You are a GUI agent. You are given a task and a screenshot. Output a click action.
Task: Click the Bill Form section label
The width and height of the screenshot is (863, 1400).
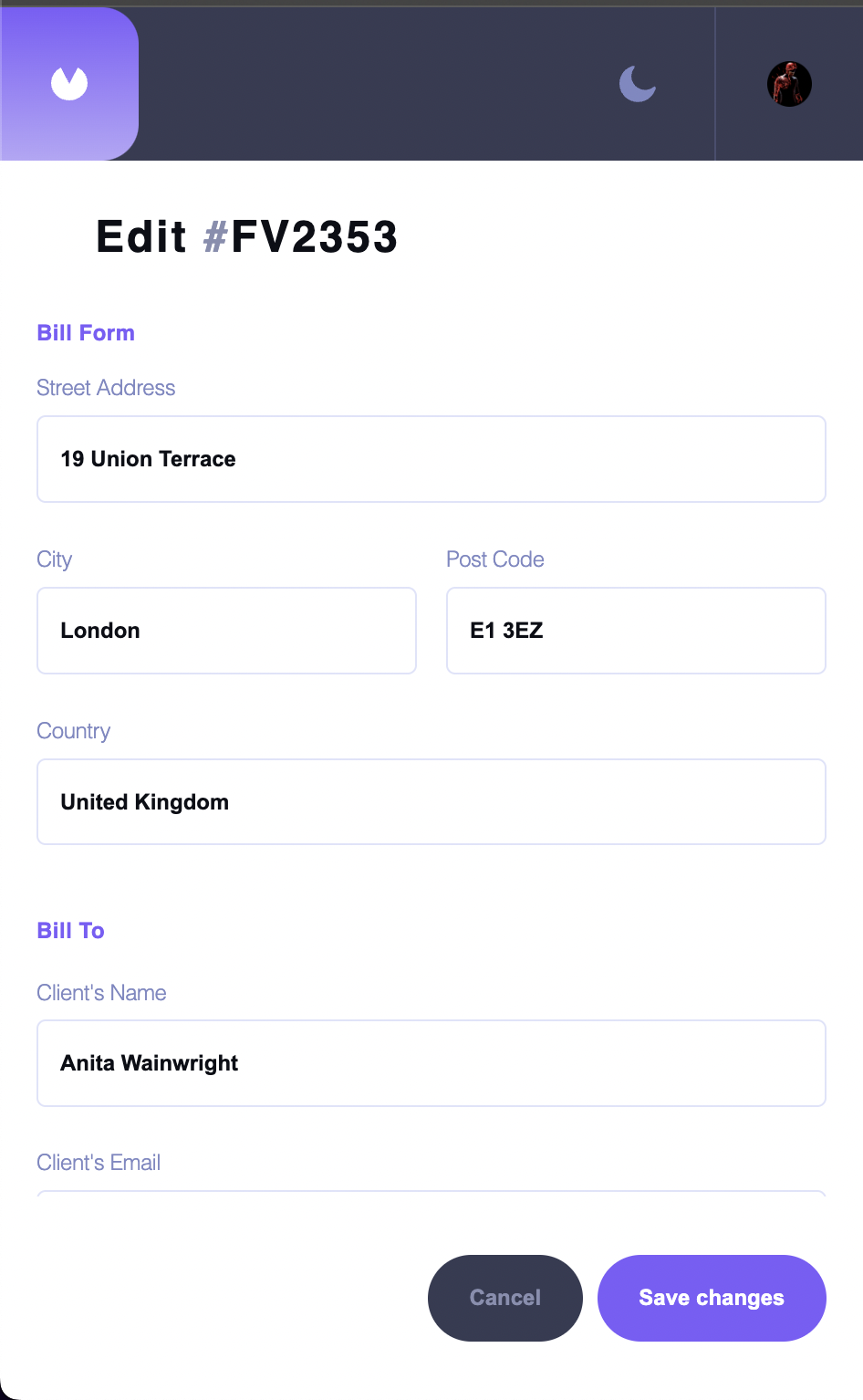pyautogui.click(x=85, y=332)
